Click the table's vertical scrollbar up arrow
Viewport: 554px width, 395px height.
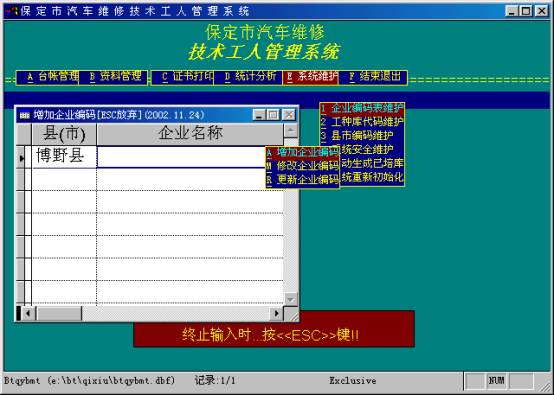click(x=290, y=131)
